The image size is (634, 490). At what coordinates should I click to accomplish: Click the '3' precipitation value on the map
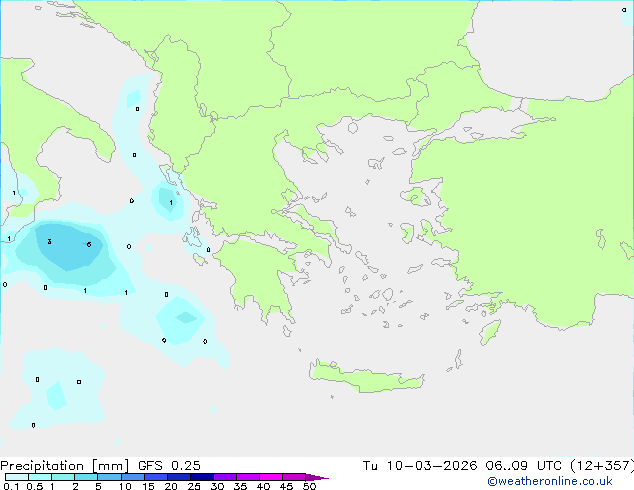49,241
